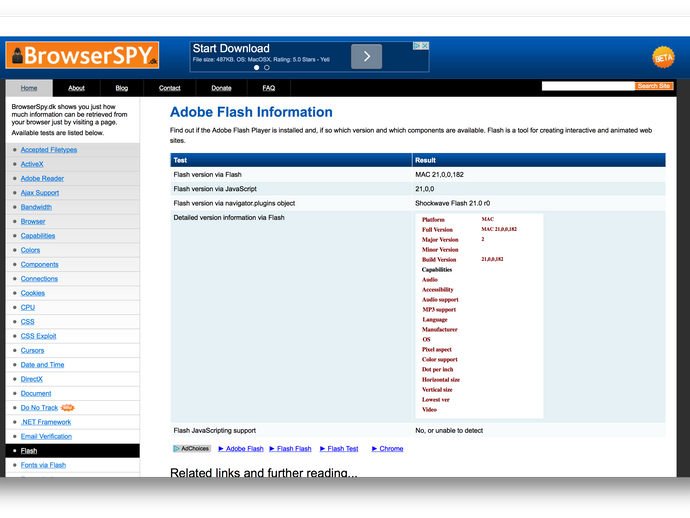Open the ActiveX test link

32,164
